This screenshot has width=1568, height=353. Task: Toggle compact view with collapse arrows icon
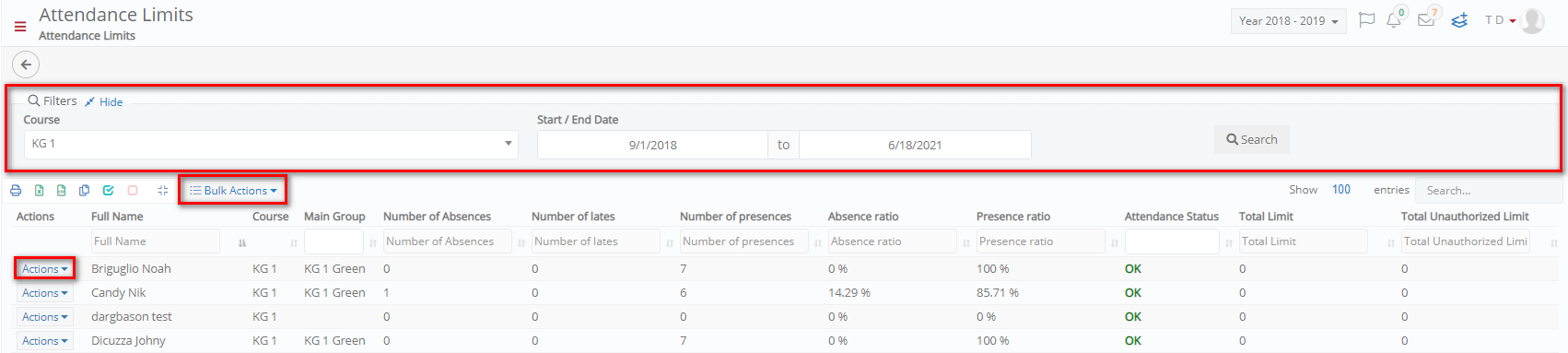tap(162, 191)
